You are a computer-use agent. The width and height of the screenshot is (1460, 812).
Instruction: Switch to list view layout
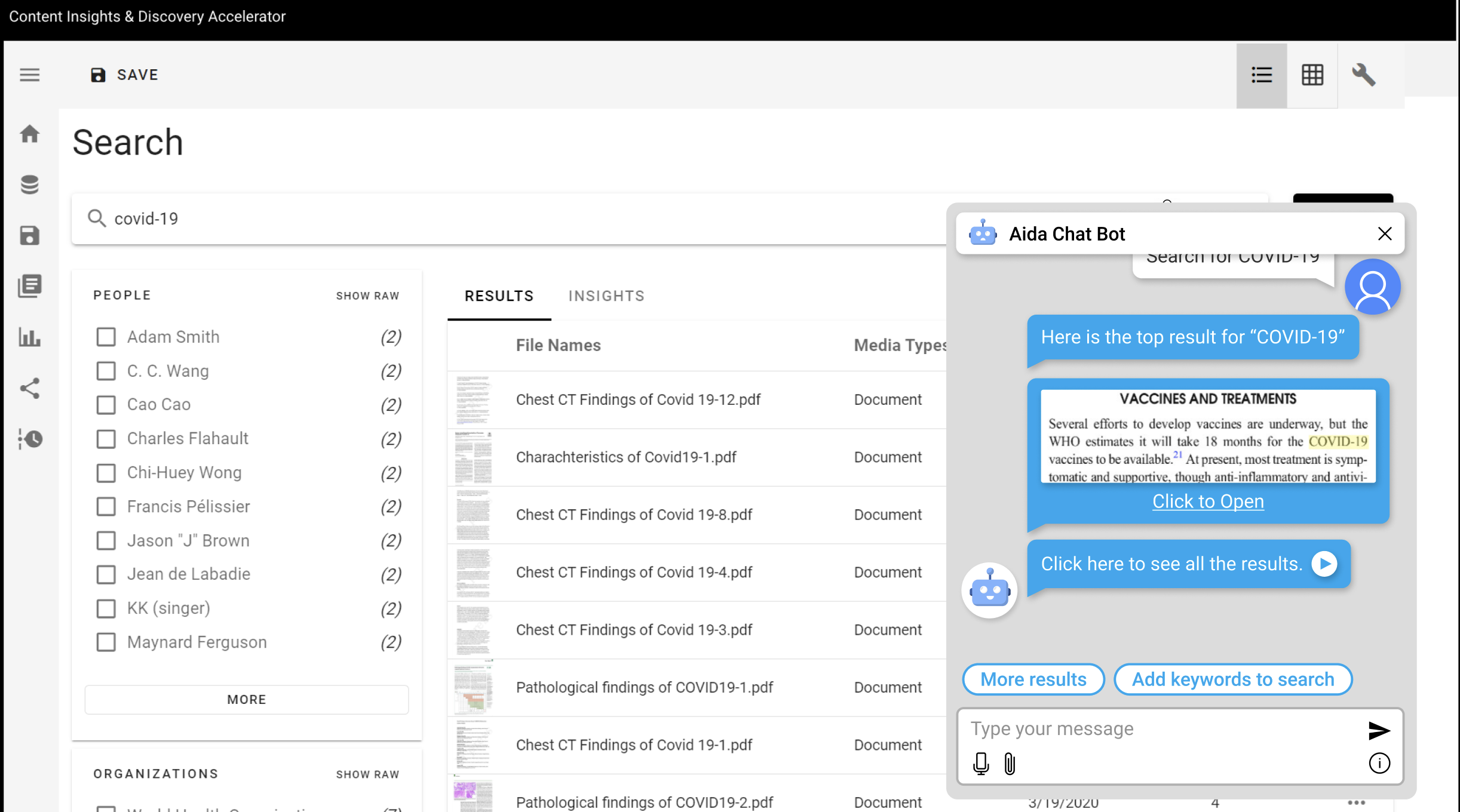(x=1261, y=75)
